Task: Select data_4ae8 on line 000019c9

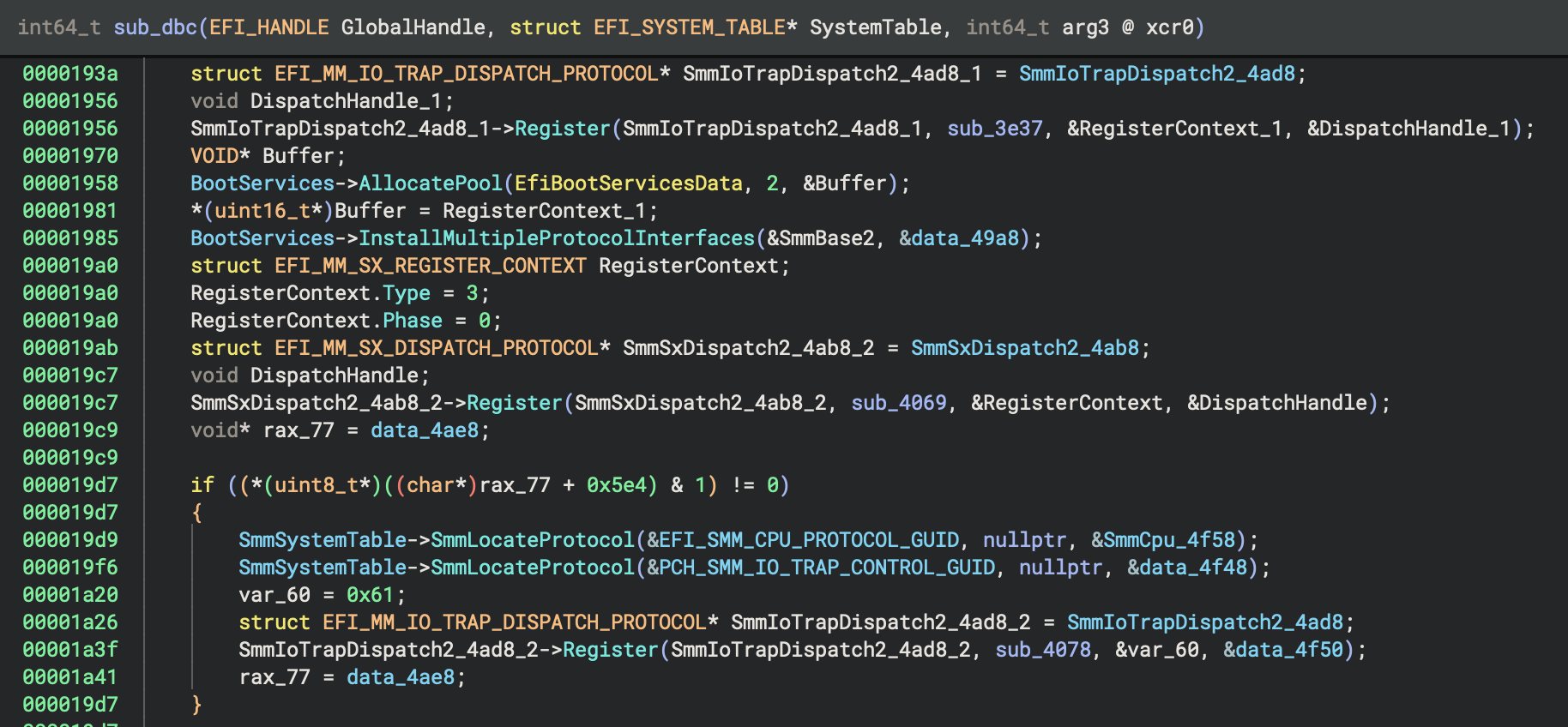Action: pos(425,430)
